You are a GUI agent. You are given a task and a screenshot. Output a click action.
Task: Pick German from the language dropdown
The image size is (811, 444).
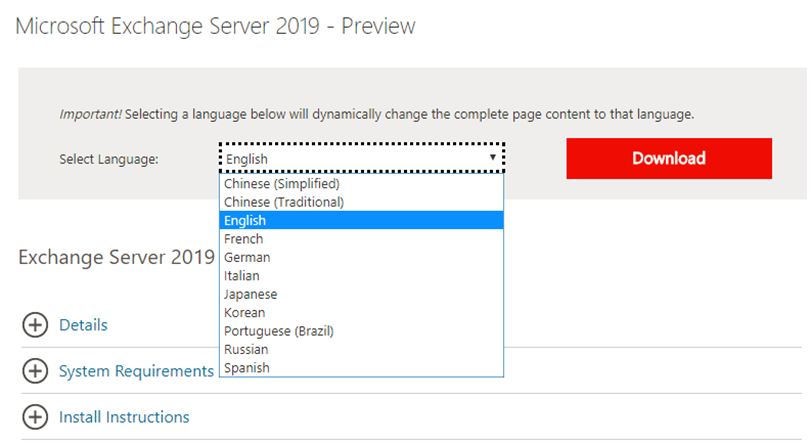pos(361,257)
